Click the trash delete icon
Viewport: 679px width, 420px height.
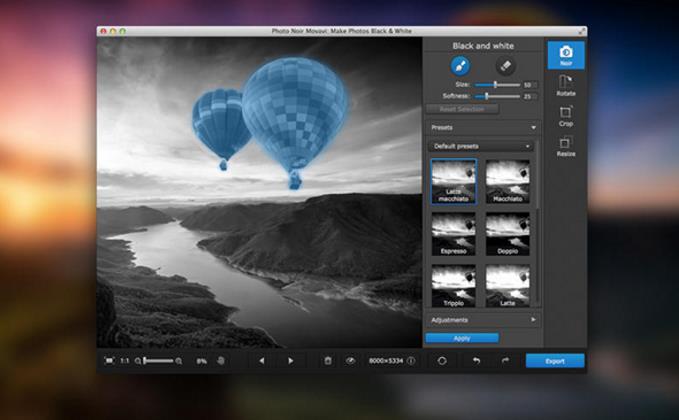coord(328,361)
